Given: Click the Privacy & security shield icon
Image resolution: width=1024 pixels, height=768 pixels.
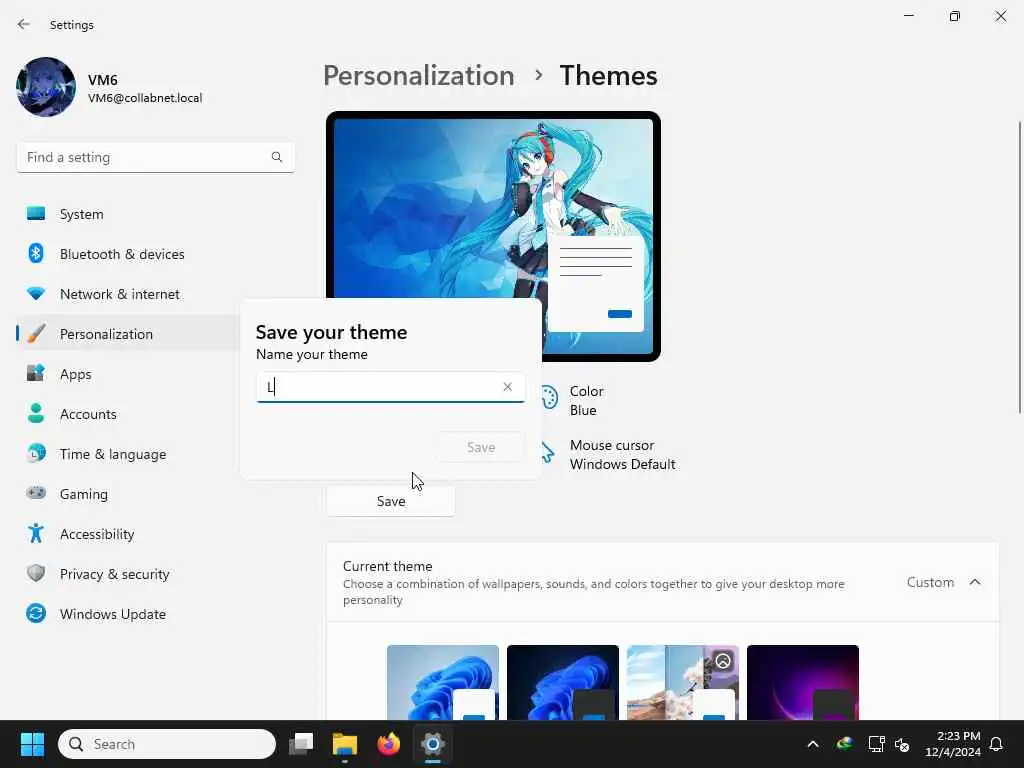Looking at the screenshot, I should (x=36, y=573).
